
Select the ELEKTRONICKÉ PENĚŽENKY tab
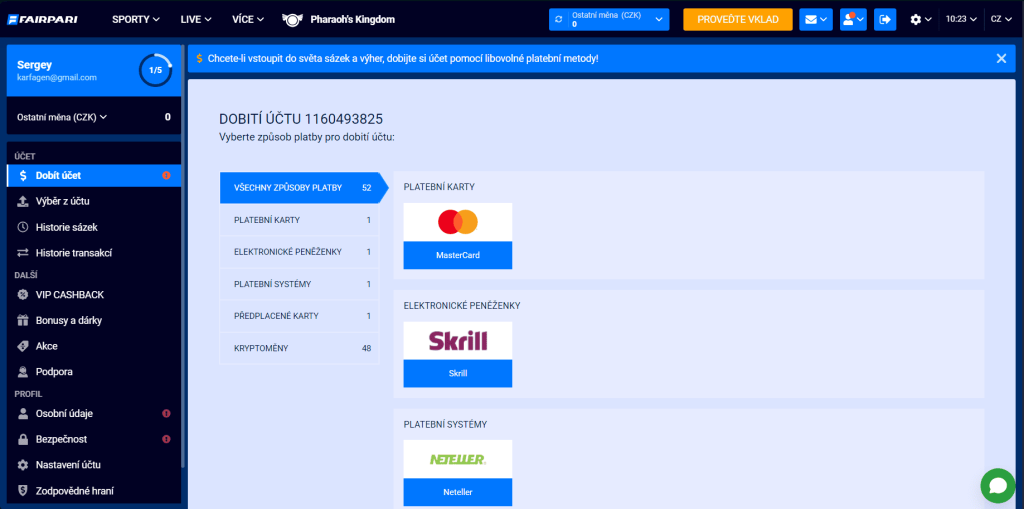(300, 252)
